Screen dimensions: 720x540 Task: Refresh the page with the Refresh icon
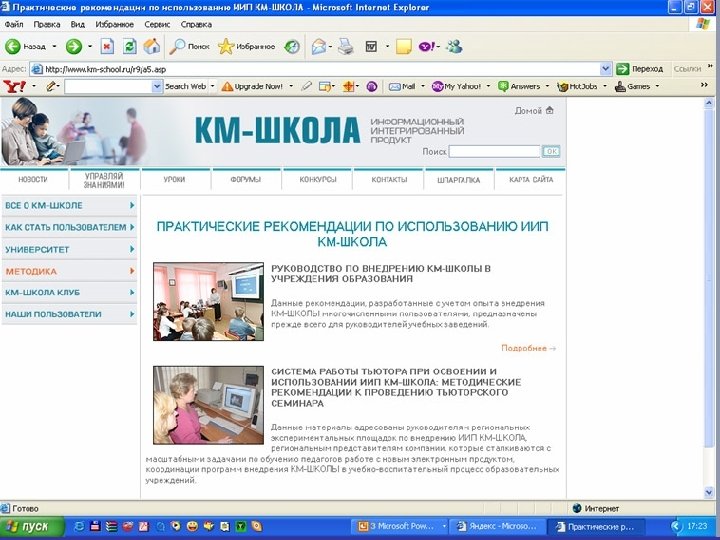129,46
